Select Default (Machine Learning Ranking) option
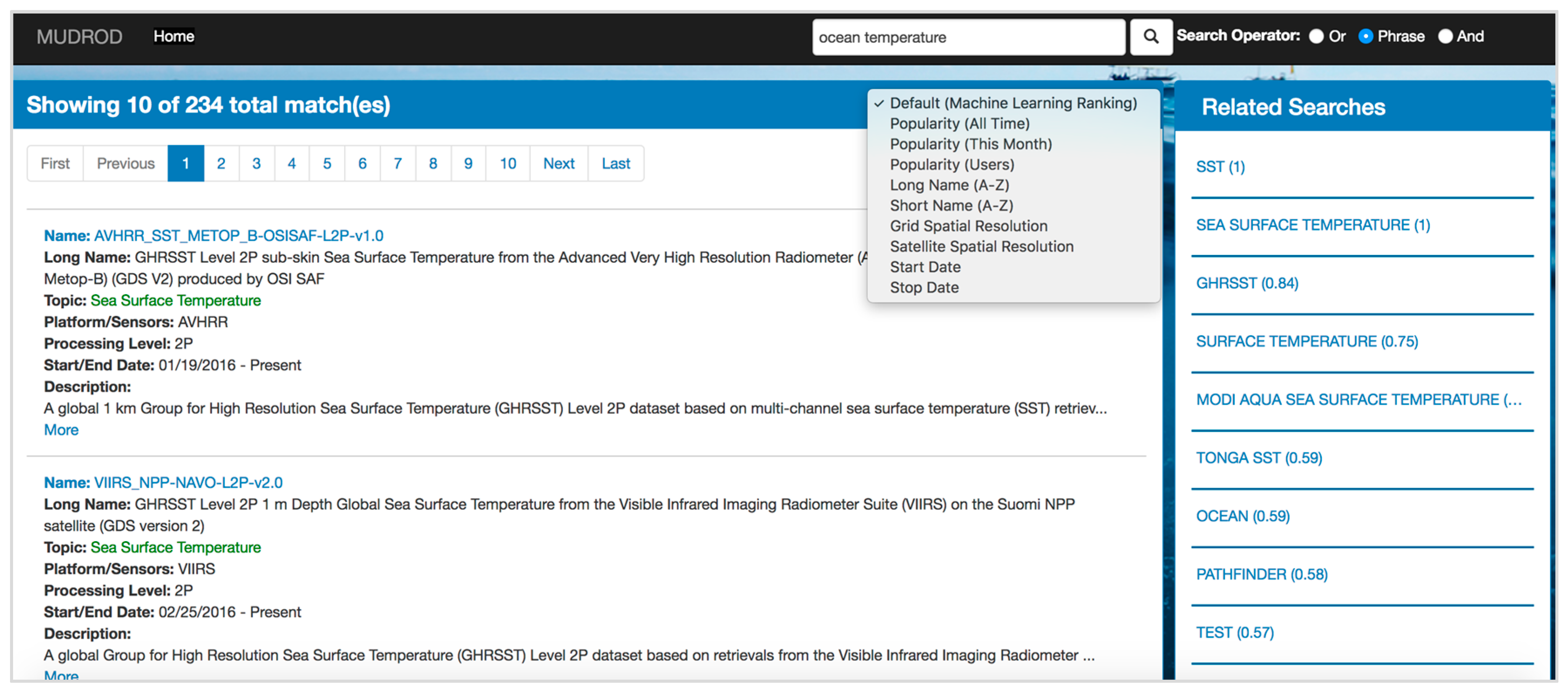 pos(1012,103)
